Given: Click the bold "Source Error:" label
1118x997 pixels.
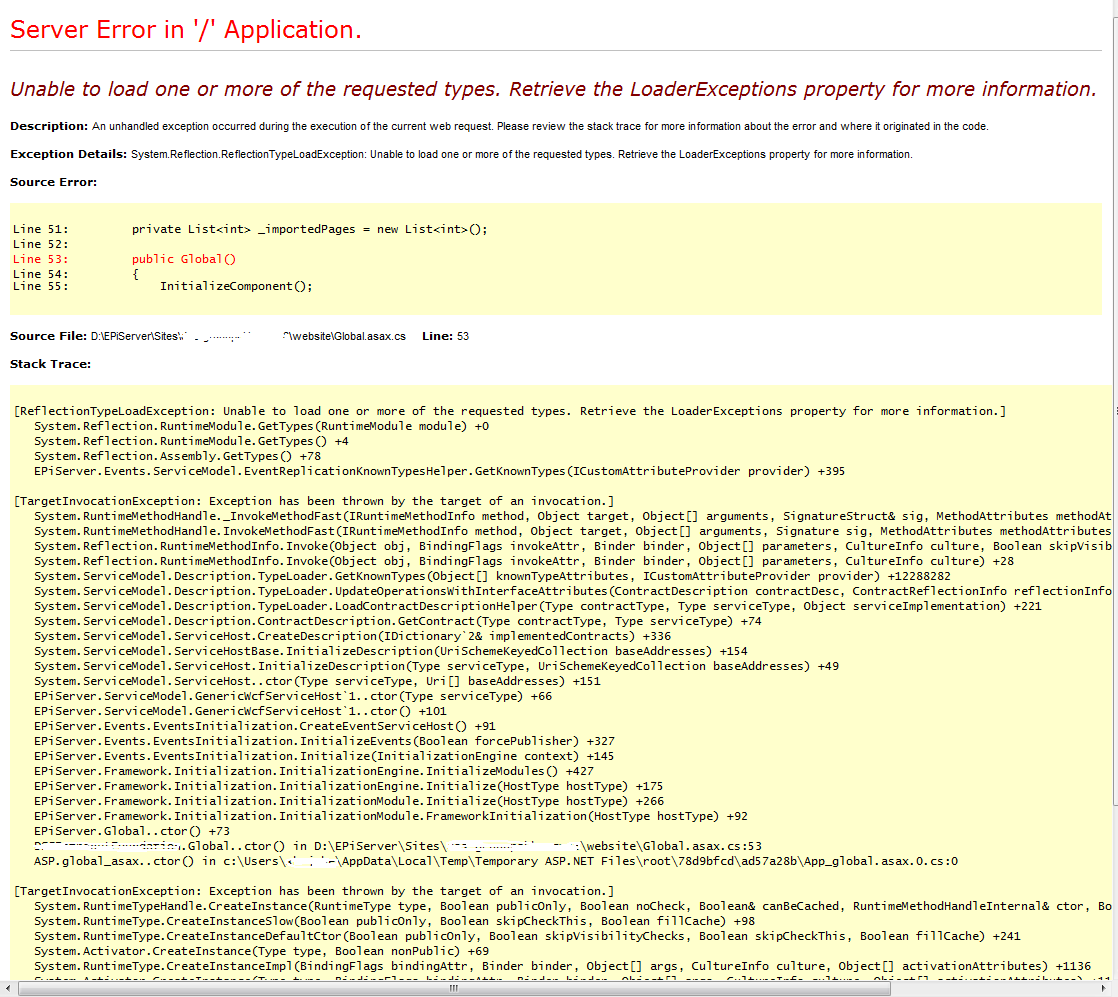Looking at the screenshot, I should point(53,182).
